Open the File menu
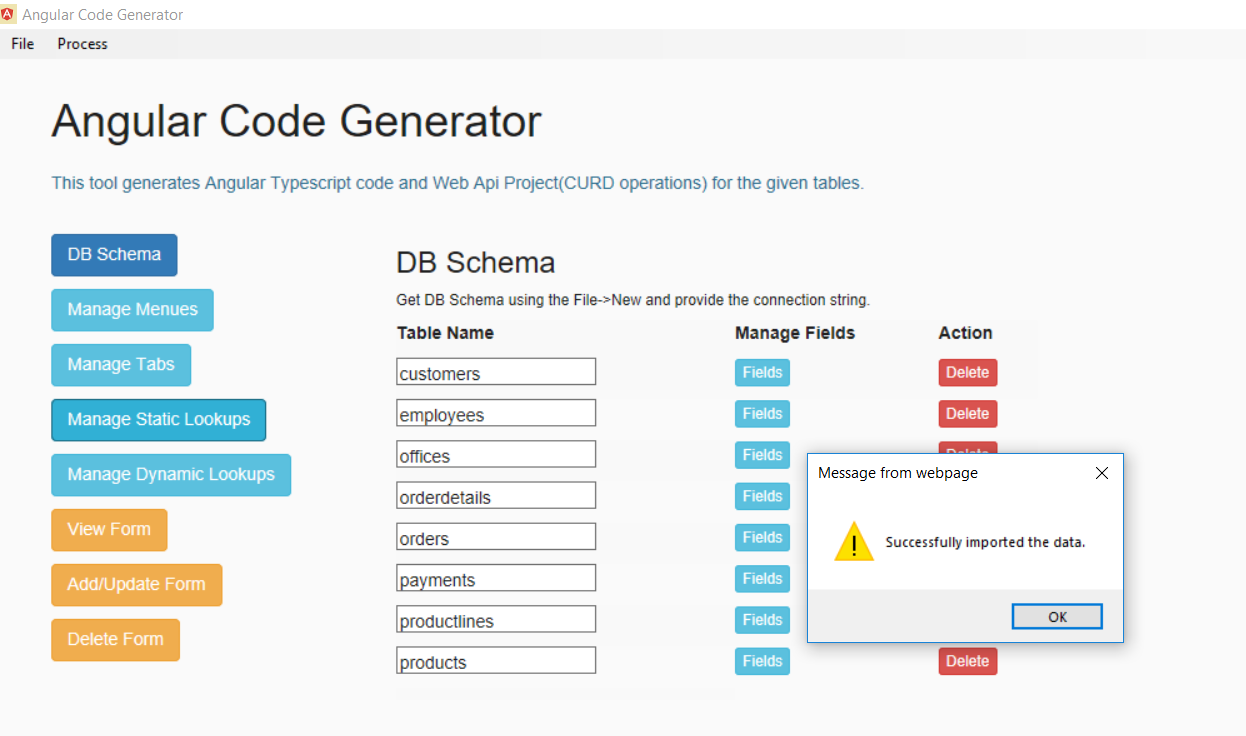This screenshot has width=1246, height=736. coord(21,43)
